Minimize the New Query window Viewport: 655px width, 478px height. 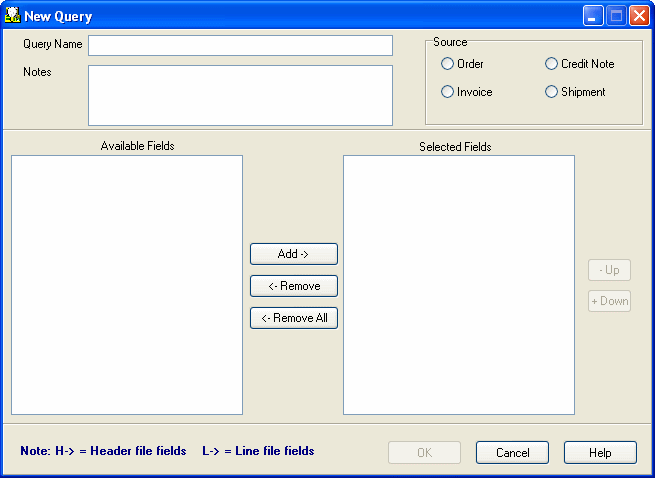(x=594, y=16)
